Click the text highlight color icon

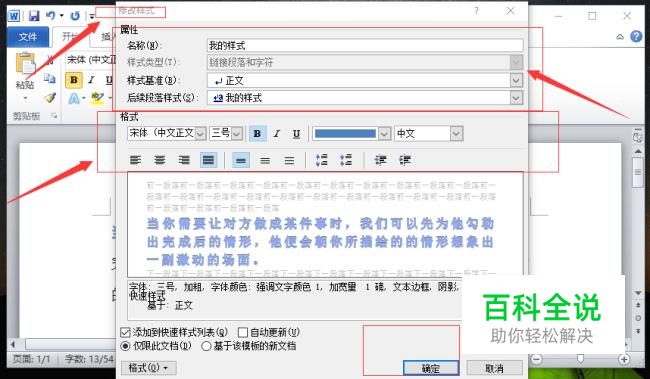[97, 98]
